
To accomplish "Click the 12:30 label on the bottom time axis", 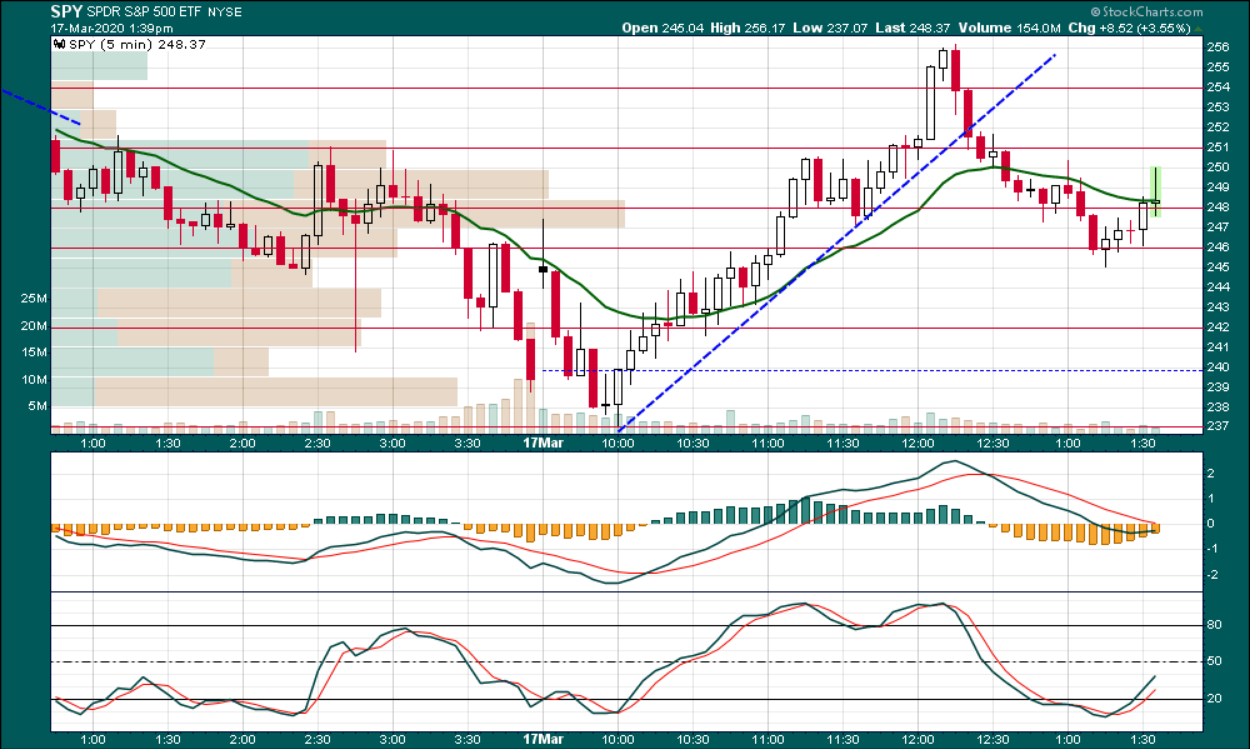I will tap(993, 741).
